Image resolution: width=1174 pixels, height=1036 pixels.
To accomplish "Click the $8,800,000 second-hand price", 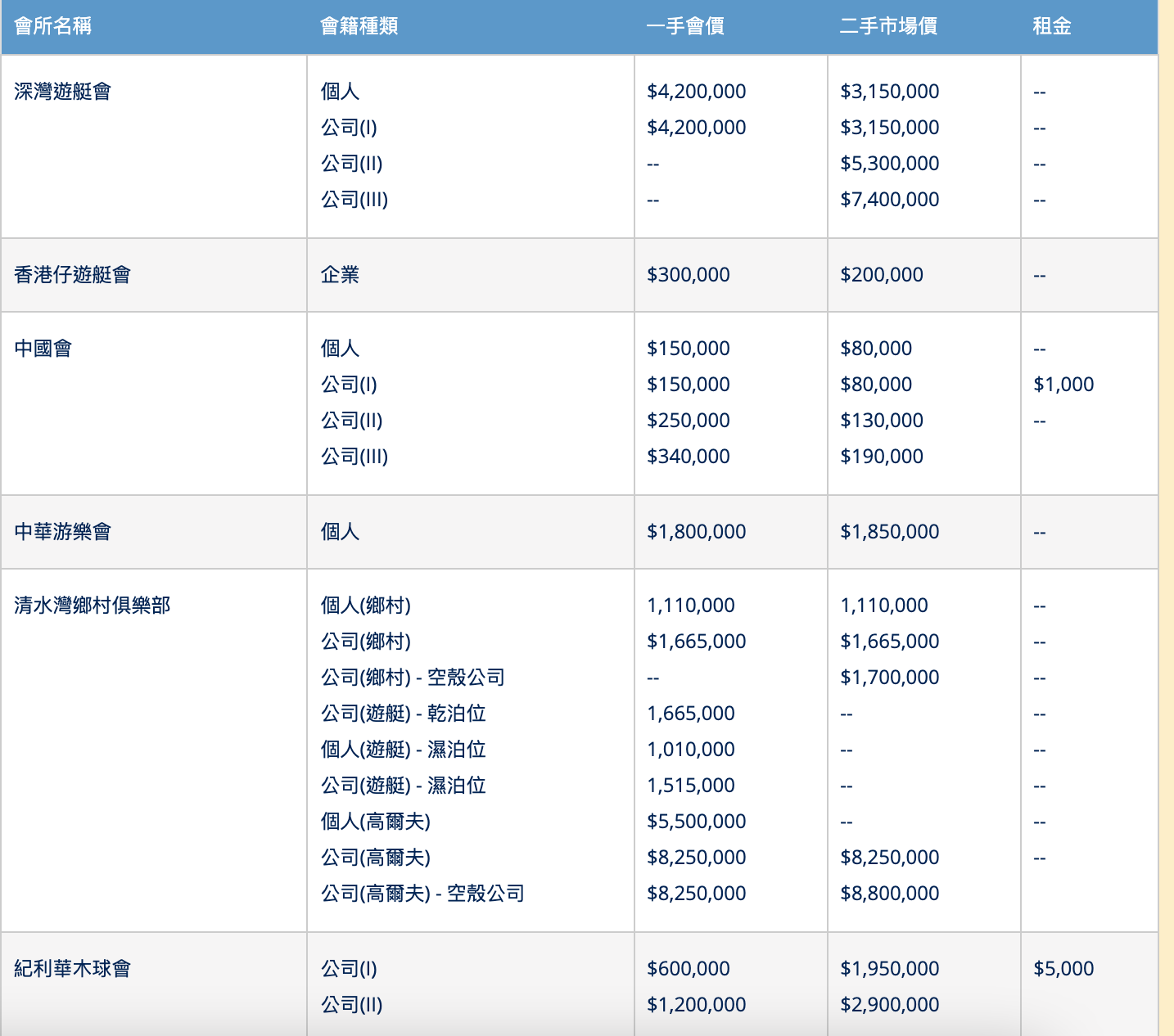I will click(x=889, y=894).
